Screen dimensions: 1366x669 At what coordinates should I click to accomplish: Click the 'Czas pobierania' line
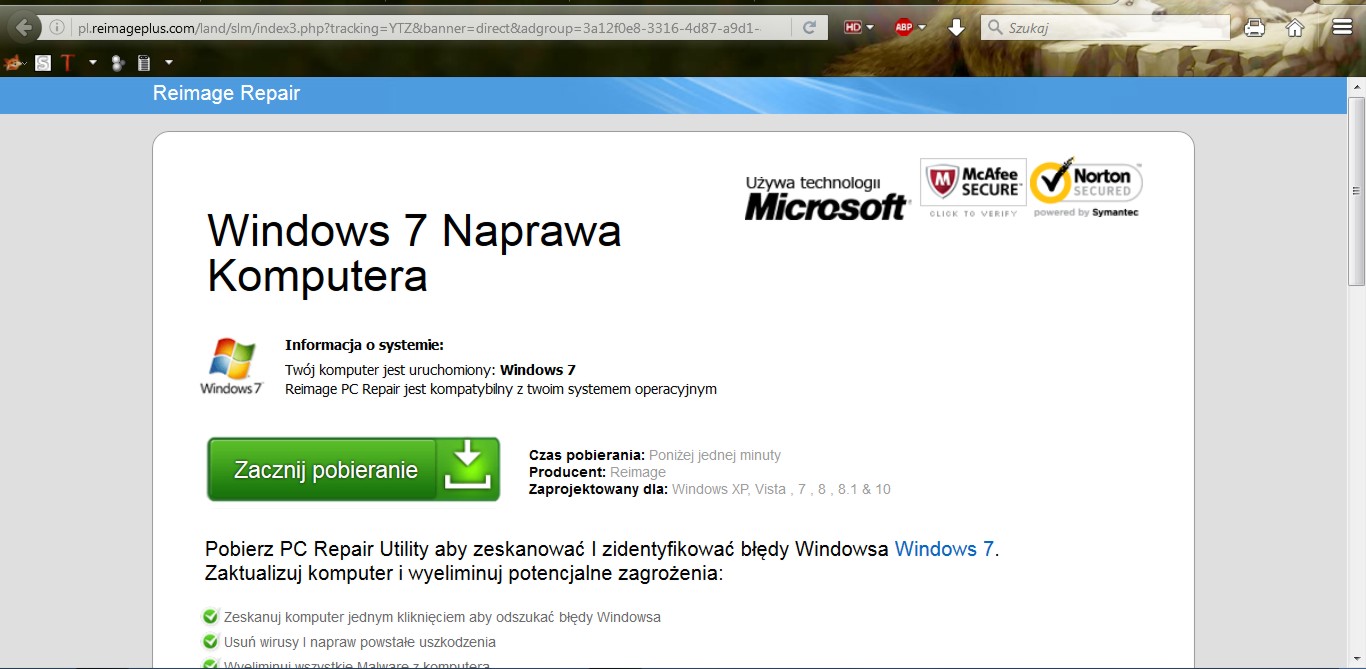[655, 455]
